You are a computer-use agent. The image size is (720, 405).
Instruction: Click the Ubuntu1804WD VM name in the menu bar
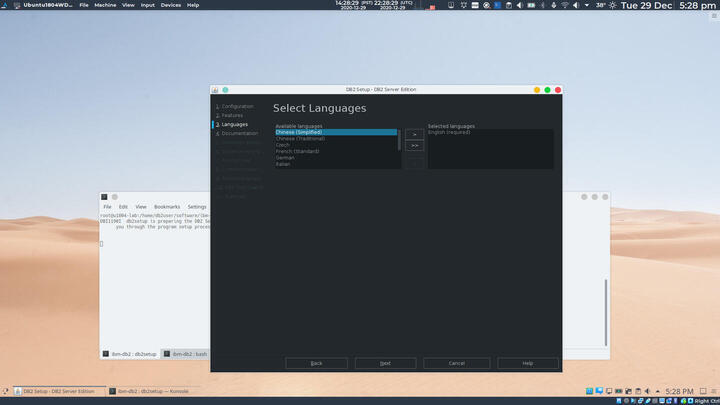[48, 5]
